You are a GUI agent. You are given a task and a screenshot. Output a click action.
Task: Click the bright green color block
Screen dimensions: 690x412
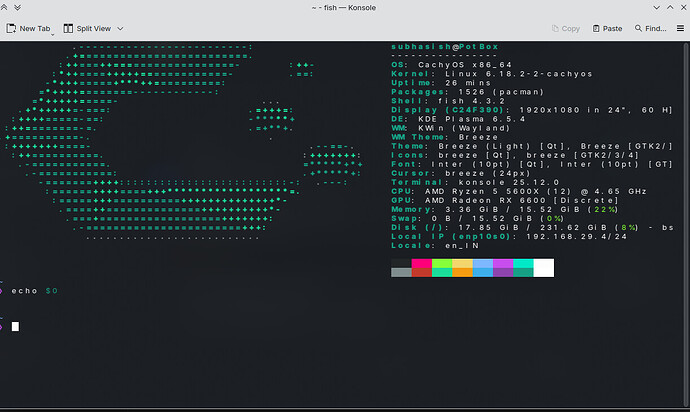(x=442, y=263)
